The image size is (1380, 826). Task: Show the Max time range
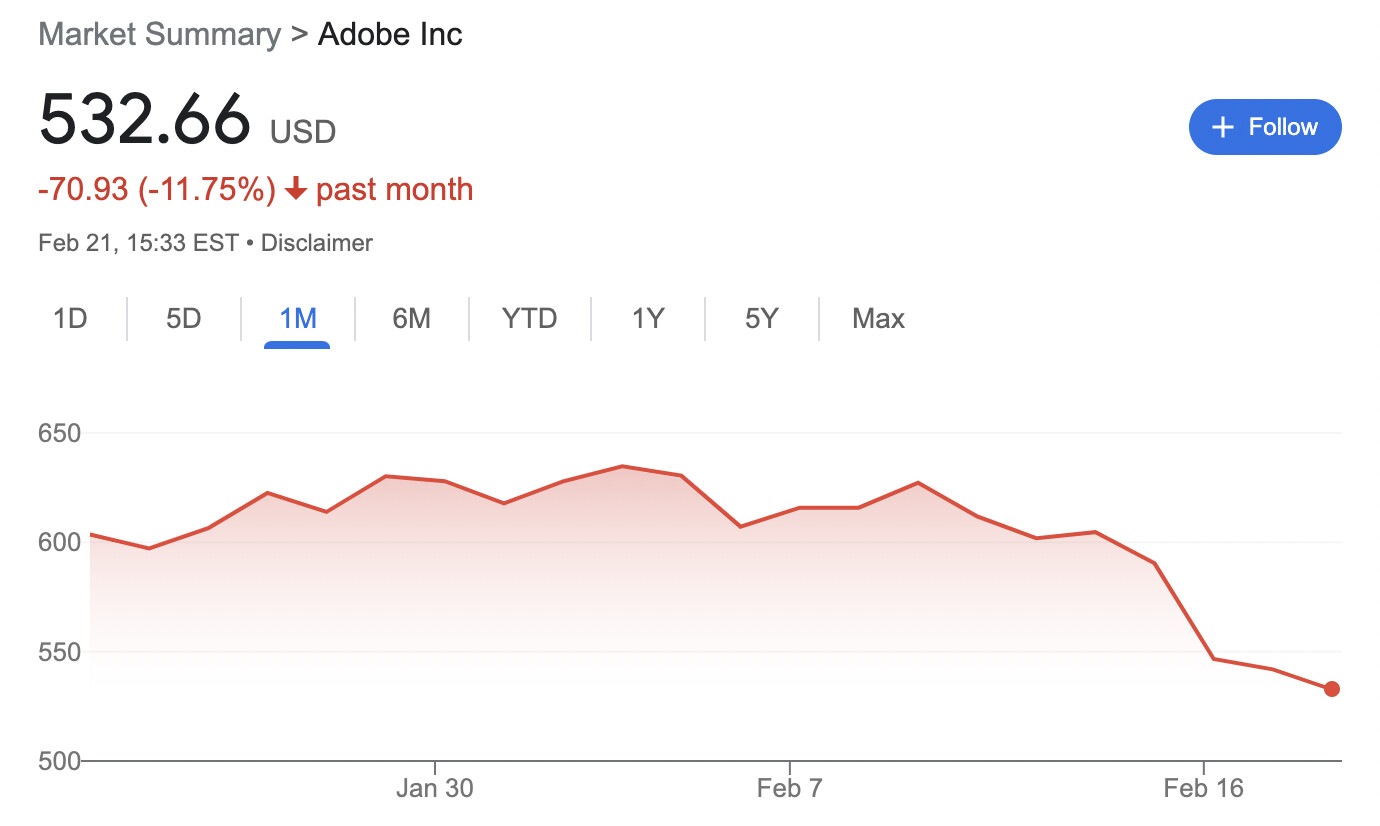coord(878,319)
